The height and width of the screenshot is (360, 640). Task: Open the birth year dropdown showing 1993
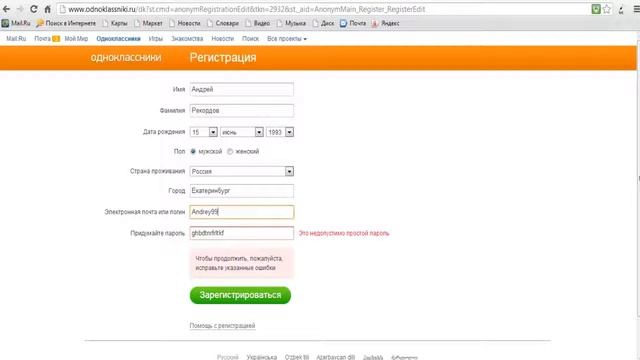(x=280, y=132)
